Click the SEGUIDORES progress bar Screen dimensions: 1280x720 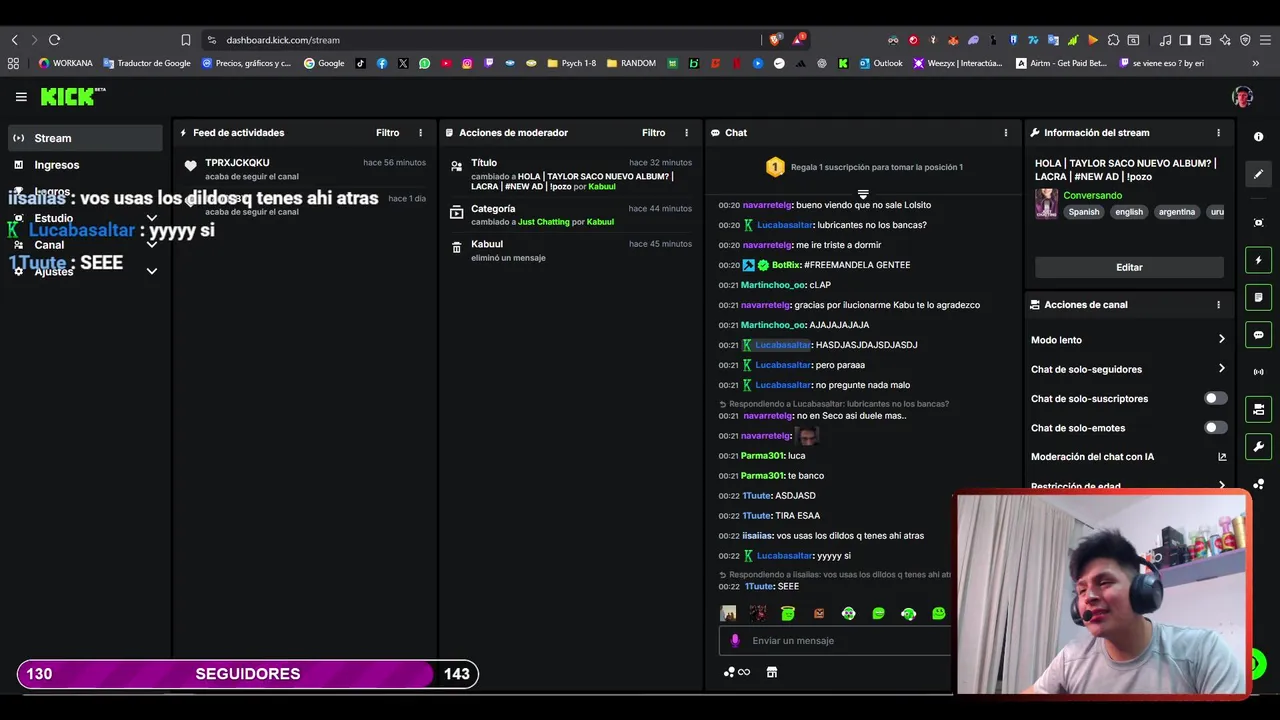coord(248,674)
